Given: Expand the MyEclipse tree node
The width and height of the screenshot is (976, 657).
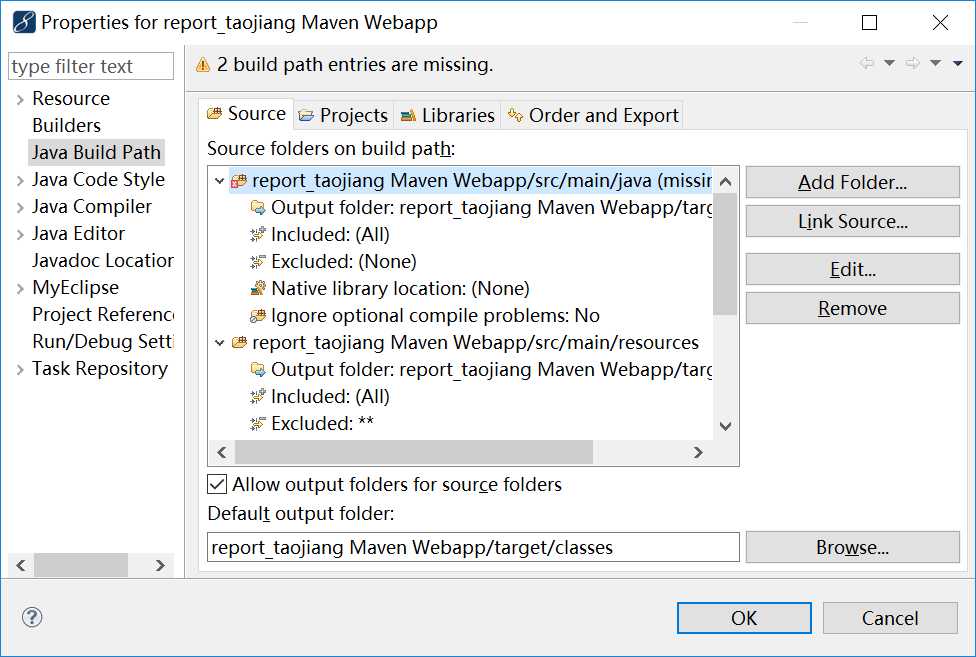Looking at the screenshot, I should (20, 288).
